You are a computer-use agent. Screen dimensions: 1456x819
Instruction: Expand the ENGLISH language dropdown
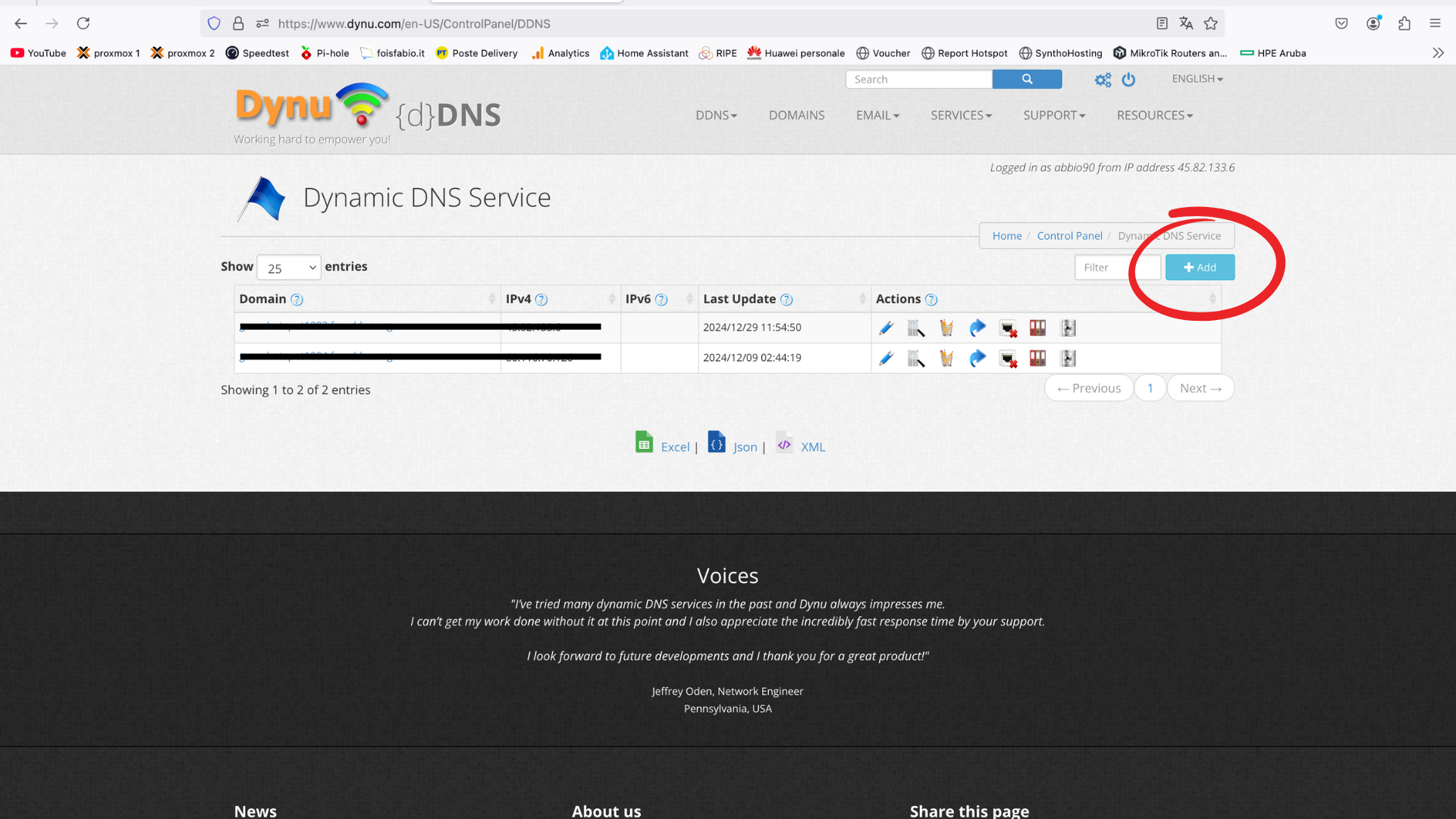click(x=1197, y=79)
